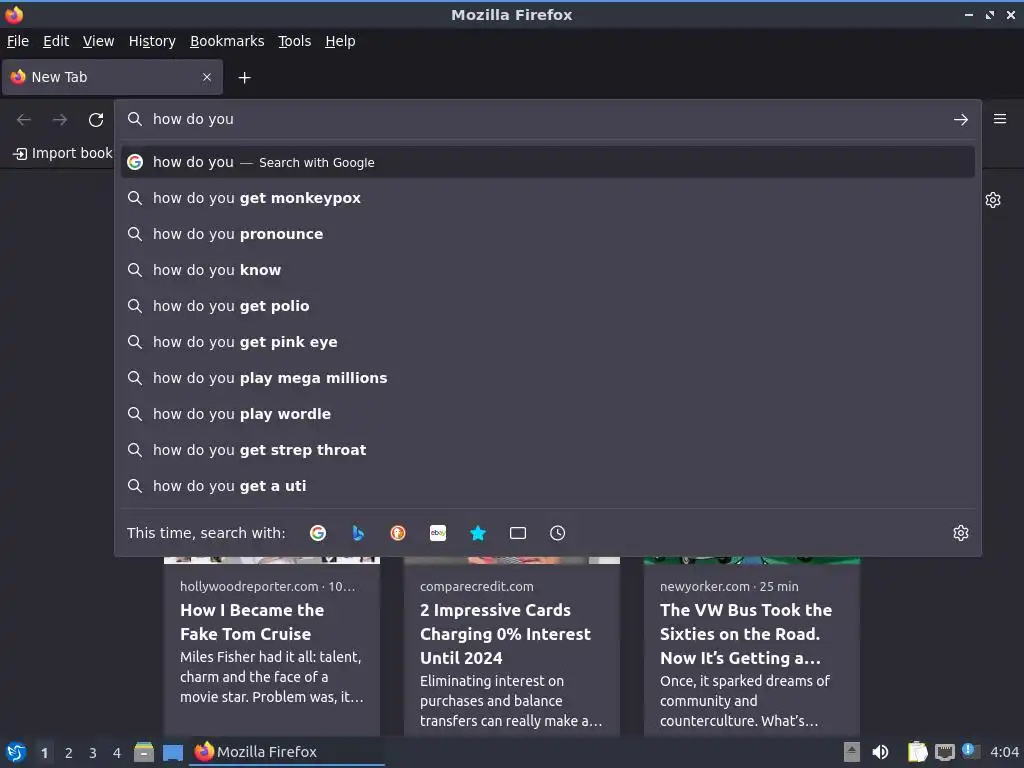Screen dimensions: 1024x768
Task: Open the Help menu
Action: coord(340,41)
